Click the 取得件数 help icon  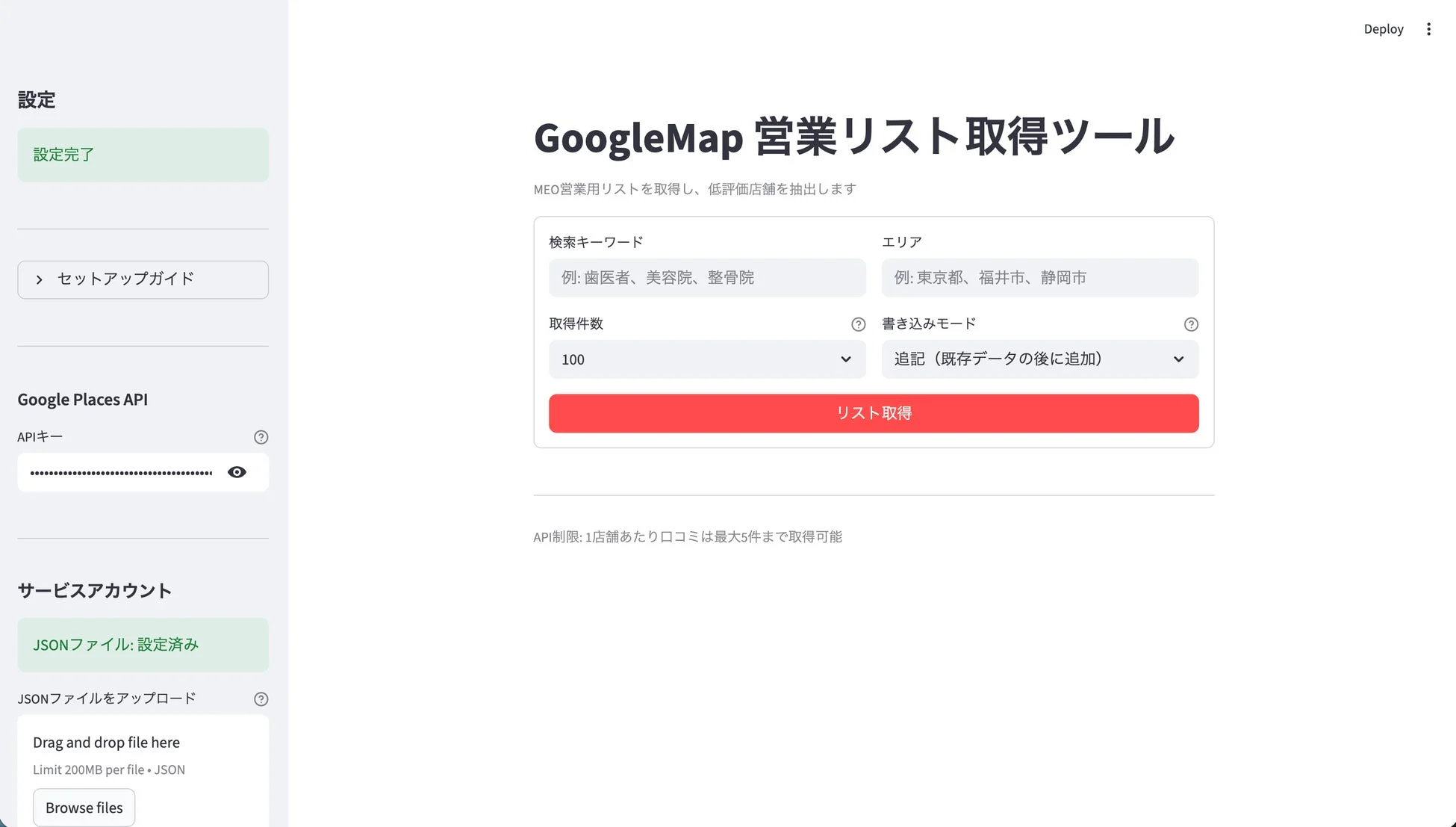857,324
